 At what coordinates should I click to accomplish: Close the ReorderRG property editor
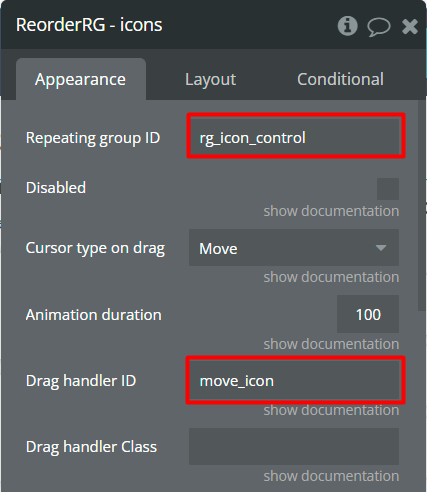point(410,26)
